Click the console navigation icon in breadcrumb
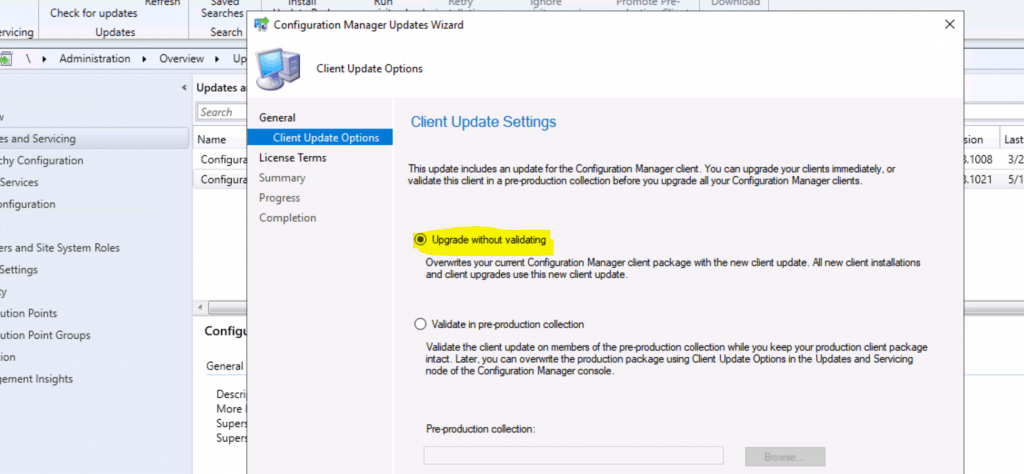1024x474 pixels. tap(6, 59)
